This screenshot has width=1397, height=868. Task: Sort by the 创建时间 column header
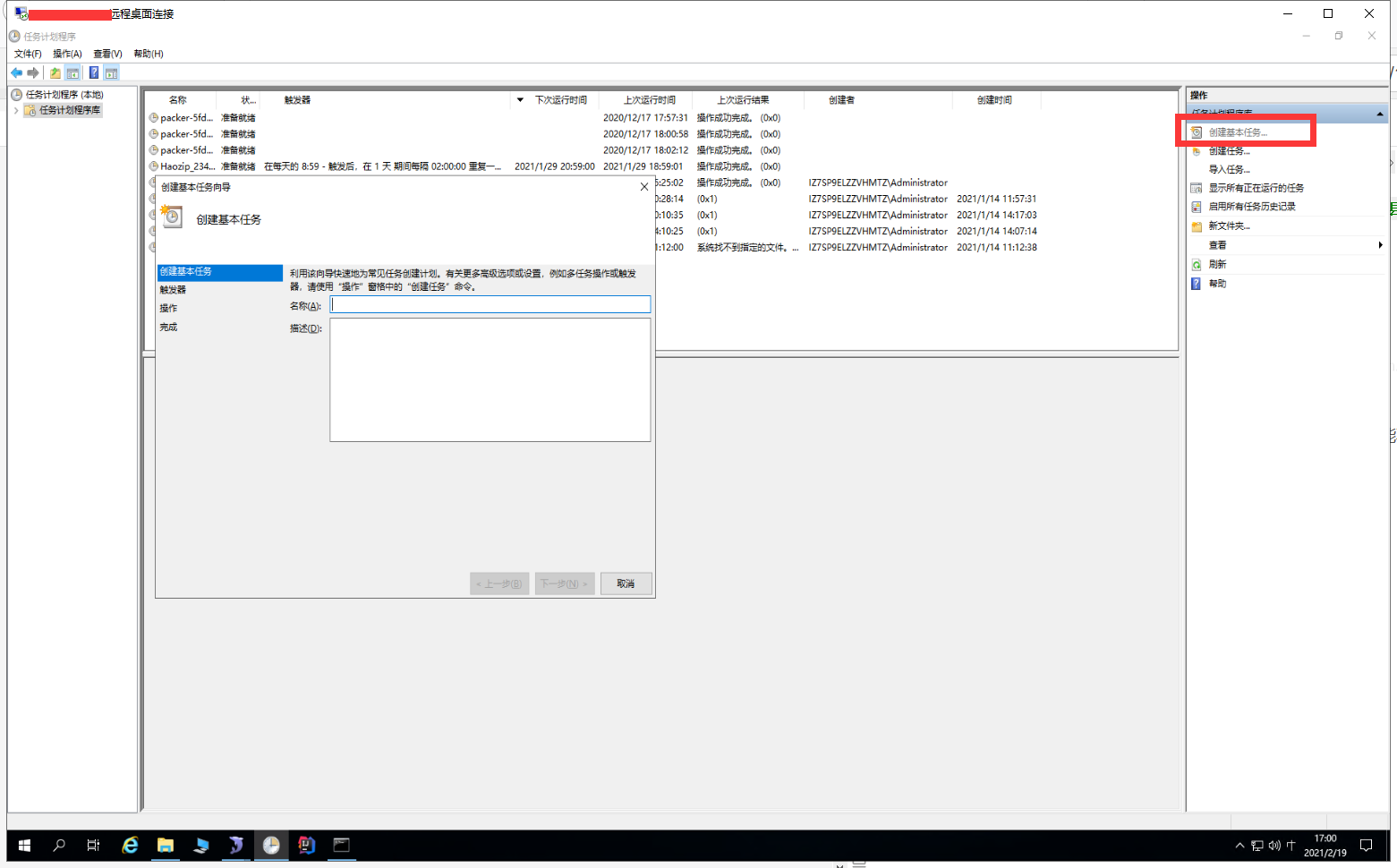click(994, 100)
